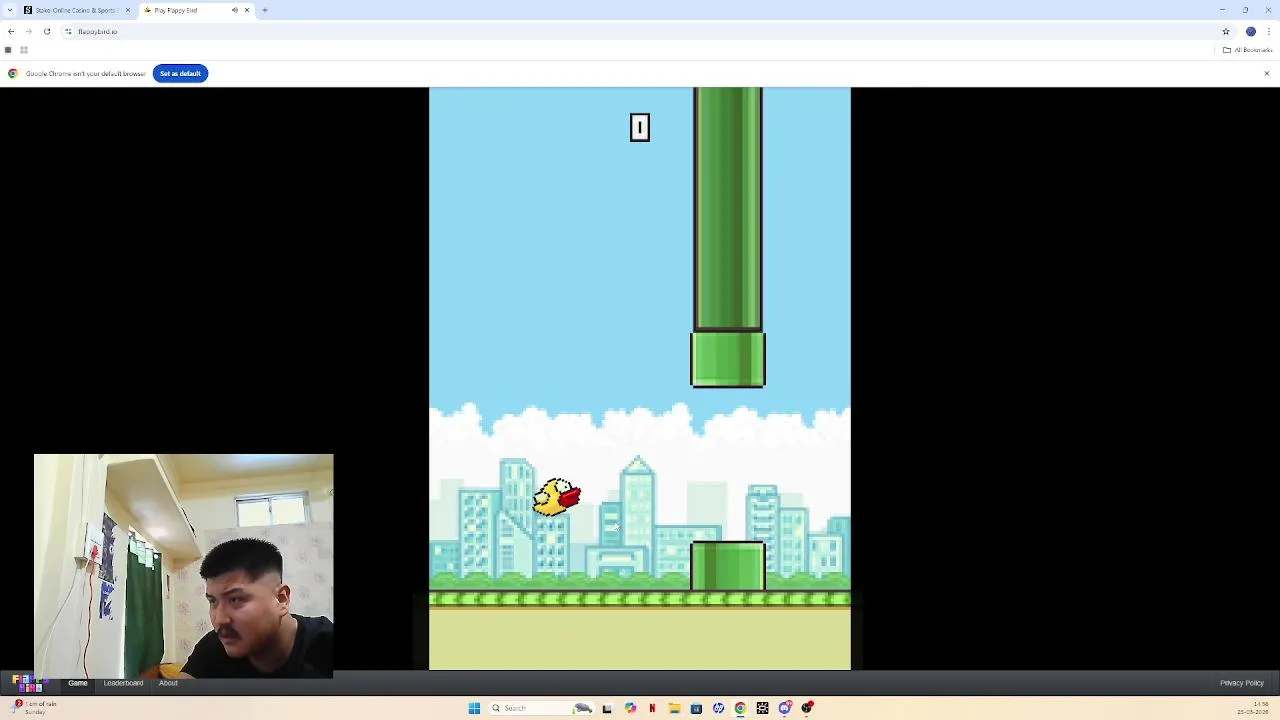The width and height of the screenshot is (1280, 720).
Task: Open the About page
Action: 168,683
